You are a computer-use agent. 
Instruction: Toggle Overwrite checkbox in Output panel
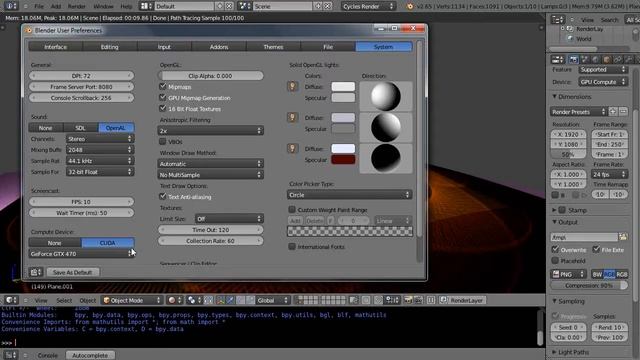(x=556, y=249)
